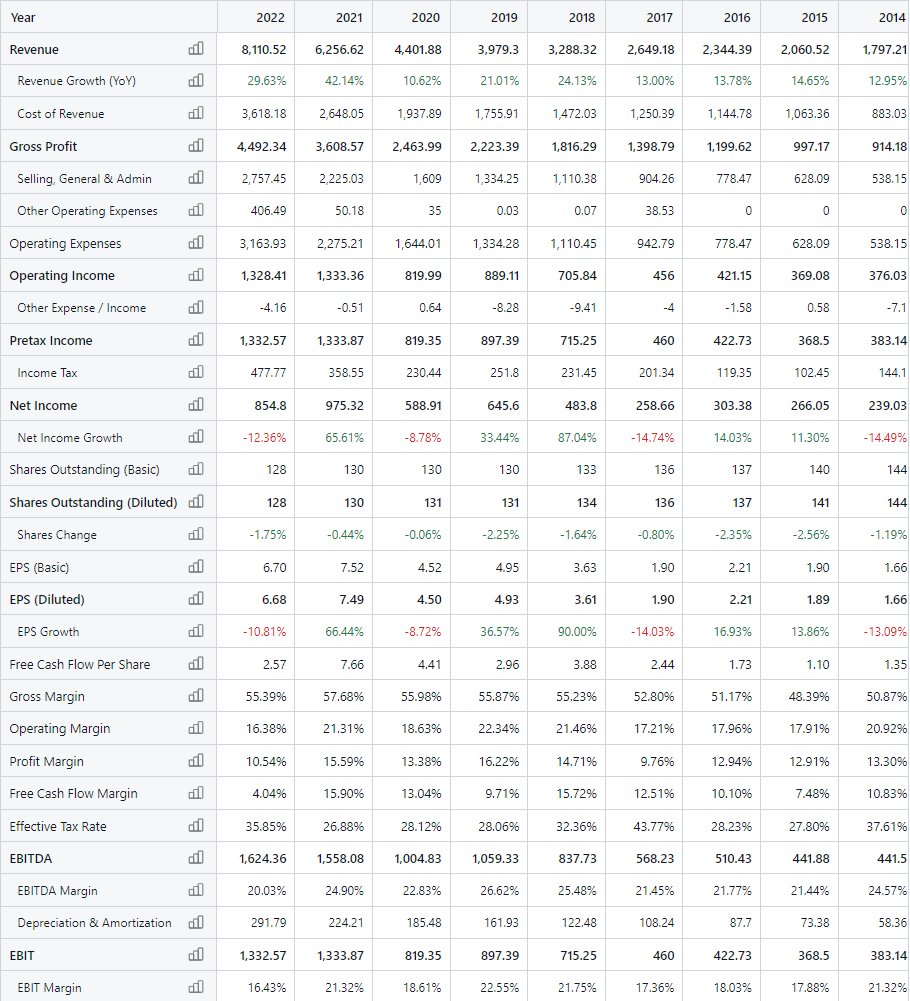Click chart icon in Cost of Revenue row
The width and height of the screenshot is (910, 1001).
pos(196,113)
